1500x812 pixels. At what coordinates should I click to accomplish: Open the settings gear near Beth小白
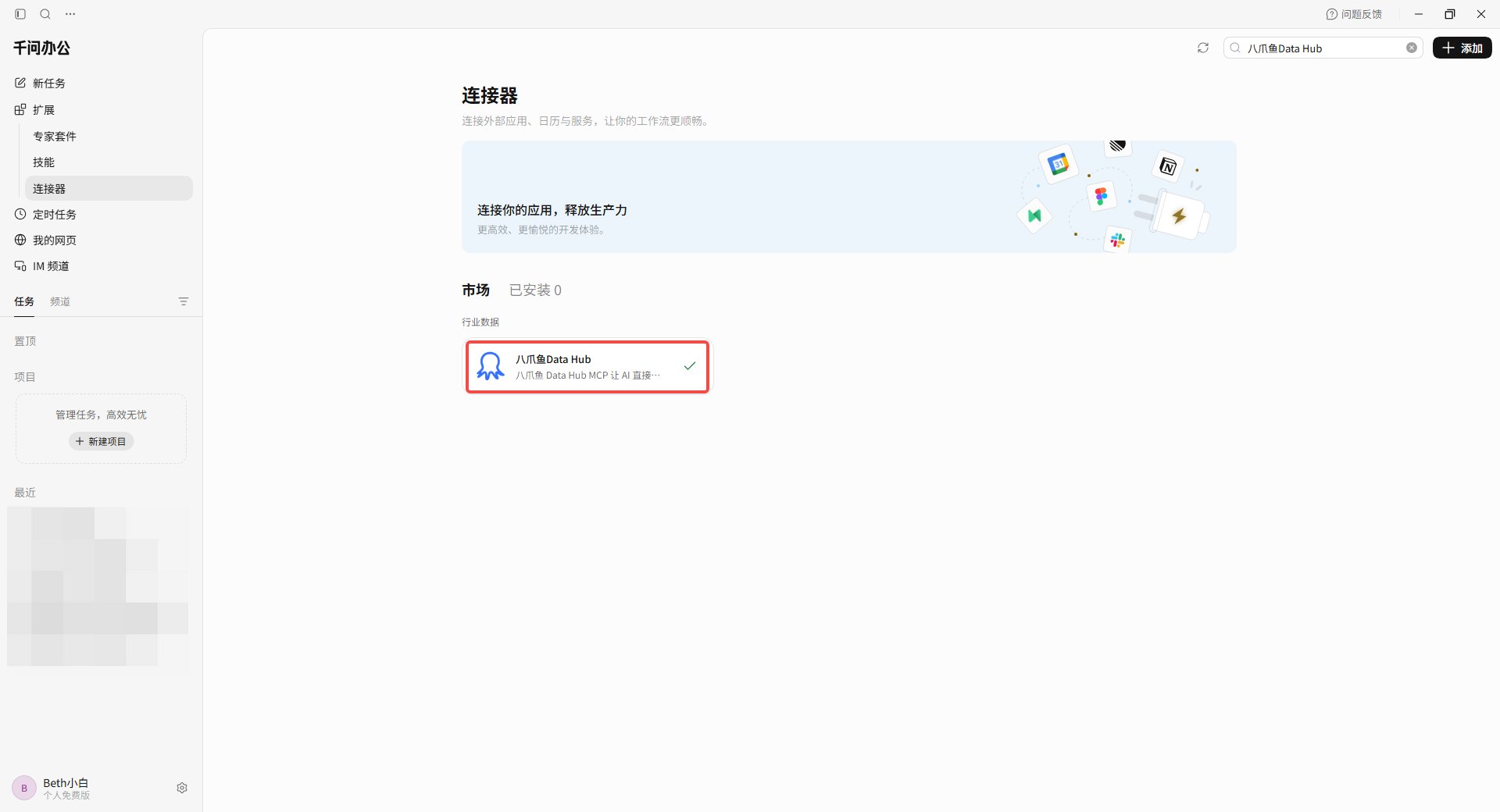[x=182, y=788]
